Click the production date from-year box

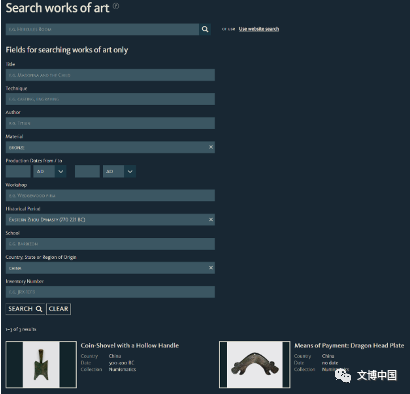coord(18,171)
